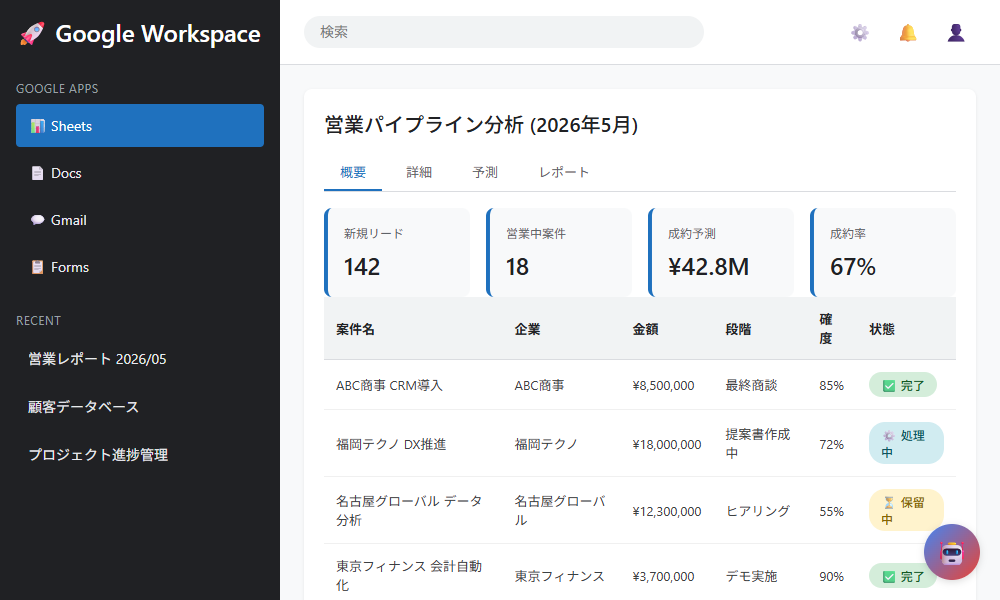Open Docs from the sidebar

click(x=140, y=173)
